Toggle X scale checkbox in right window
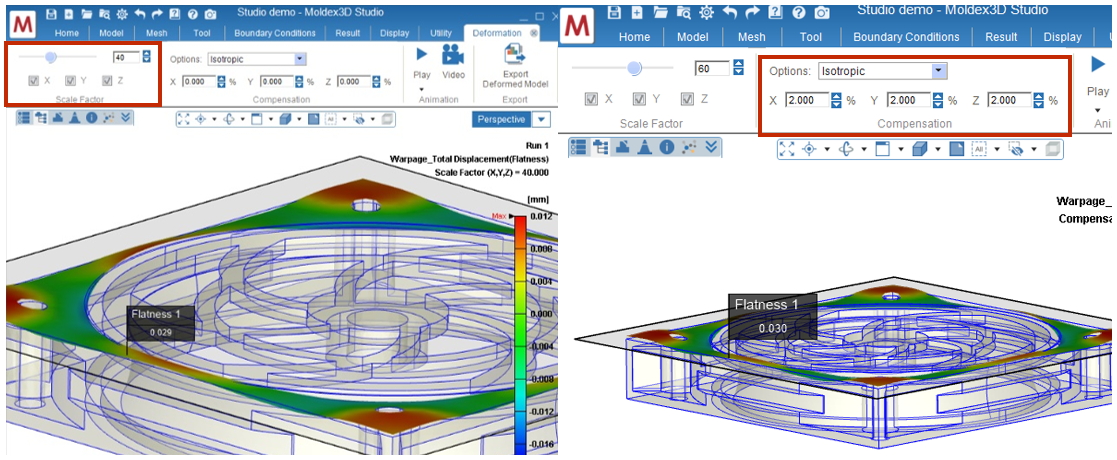1117x460 pixels. coord(591,100)
